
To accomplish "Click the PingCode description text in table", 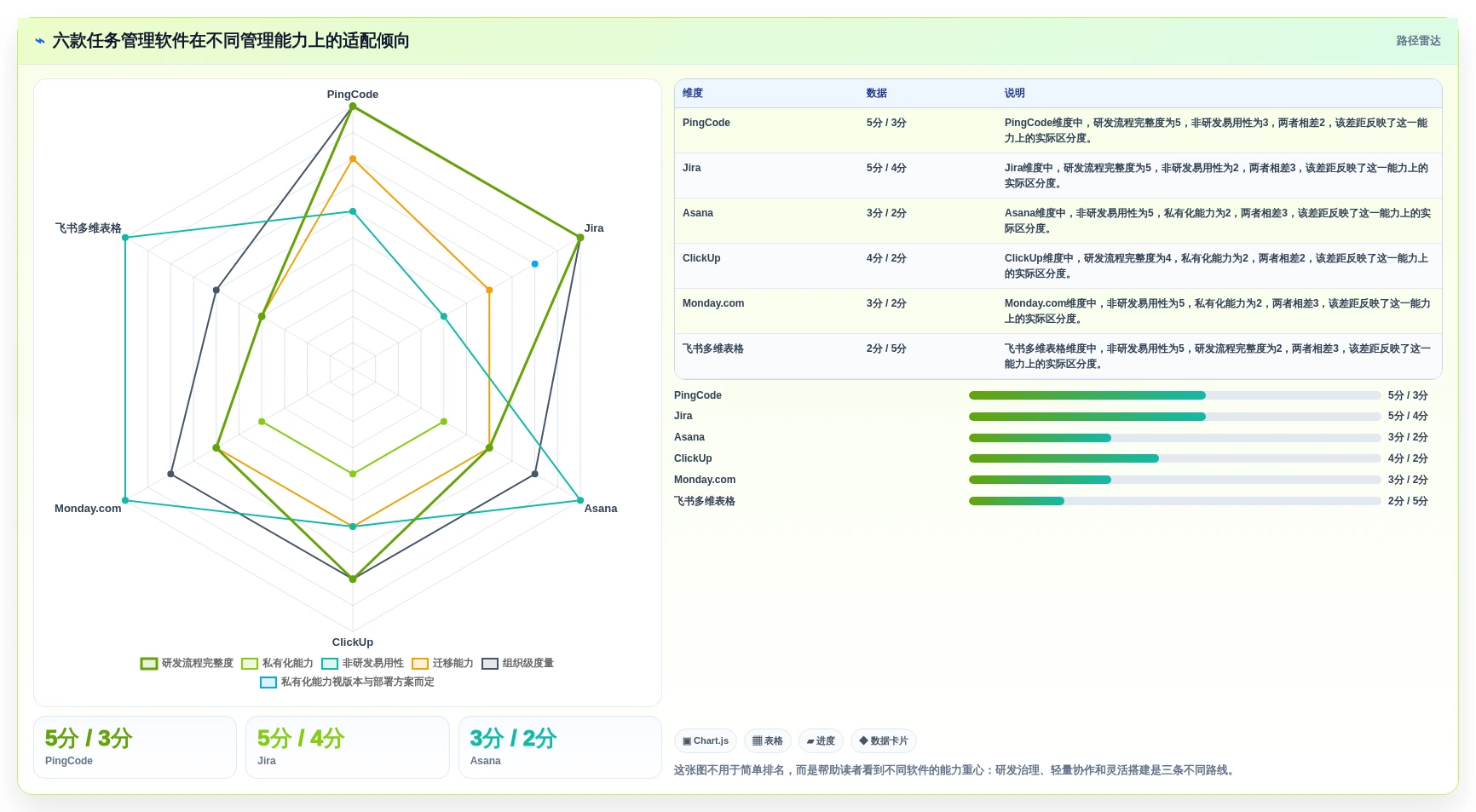I will [x=1217, y=130].
